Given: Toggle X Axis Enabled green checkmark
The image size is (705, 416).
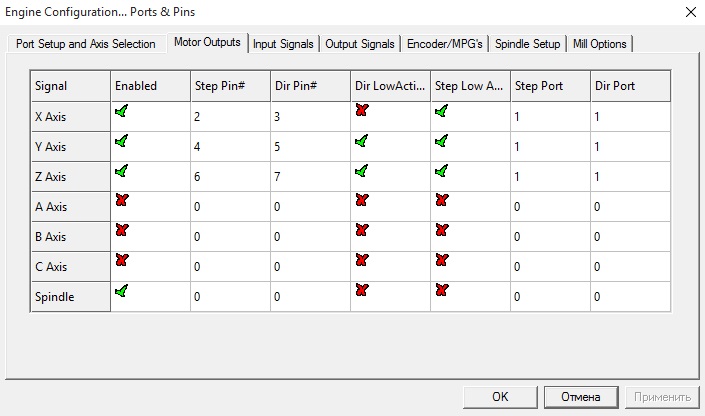Looking at the screenshot, I should click(x=122, y=112).
